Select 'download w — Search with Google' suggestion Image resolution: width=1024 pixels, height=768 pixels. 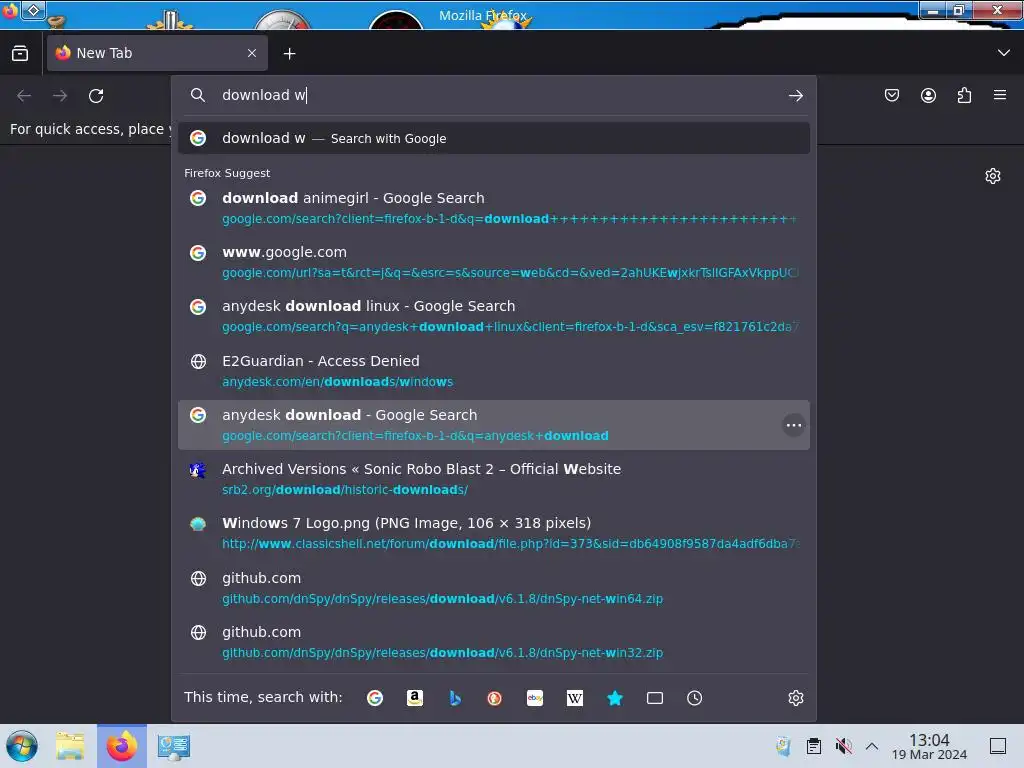494,138
